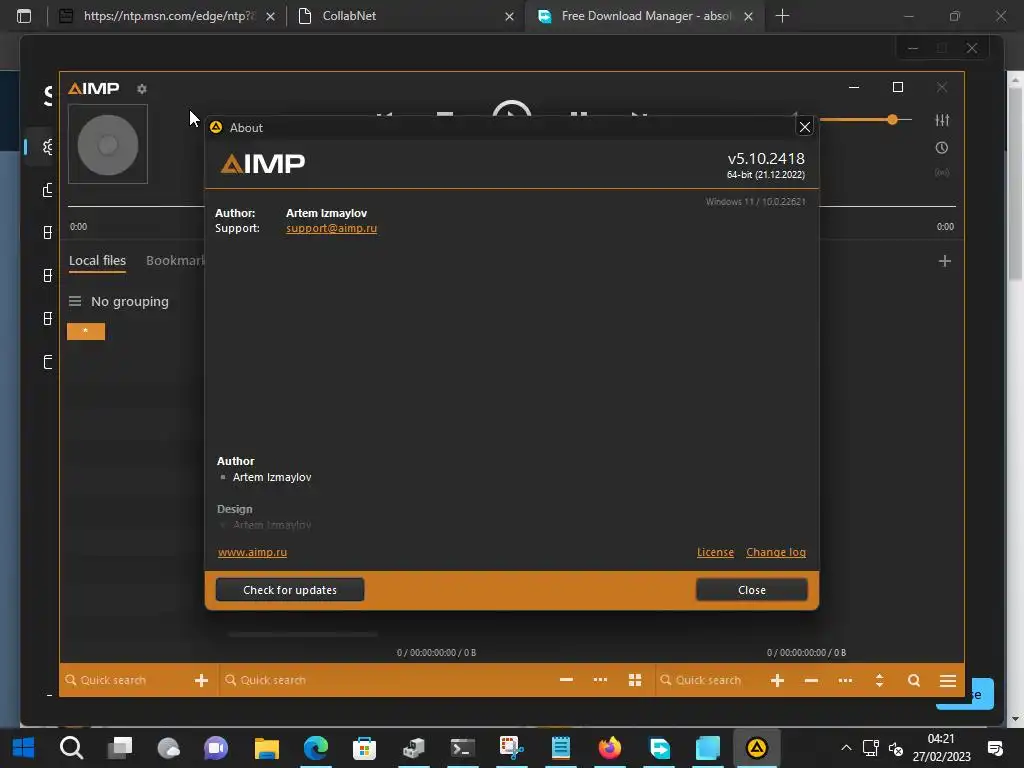The height and width of the screenshot is (768, 1024).
Task: Open the browser tab actions menu icon
Action: [x=24, y=16]
